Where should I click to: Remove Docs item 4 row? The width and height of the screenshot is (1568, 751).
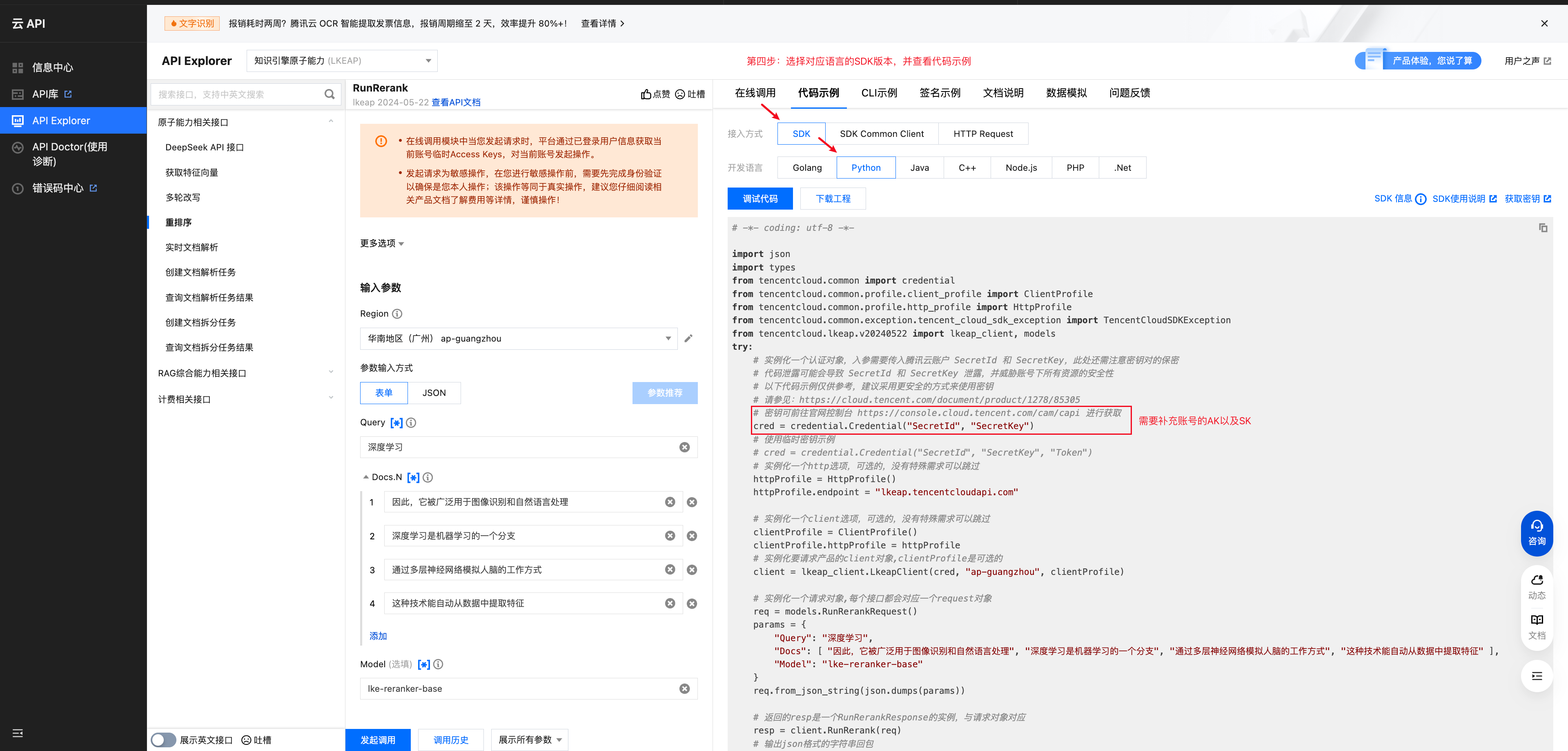point(691,603)
